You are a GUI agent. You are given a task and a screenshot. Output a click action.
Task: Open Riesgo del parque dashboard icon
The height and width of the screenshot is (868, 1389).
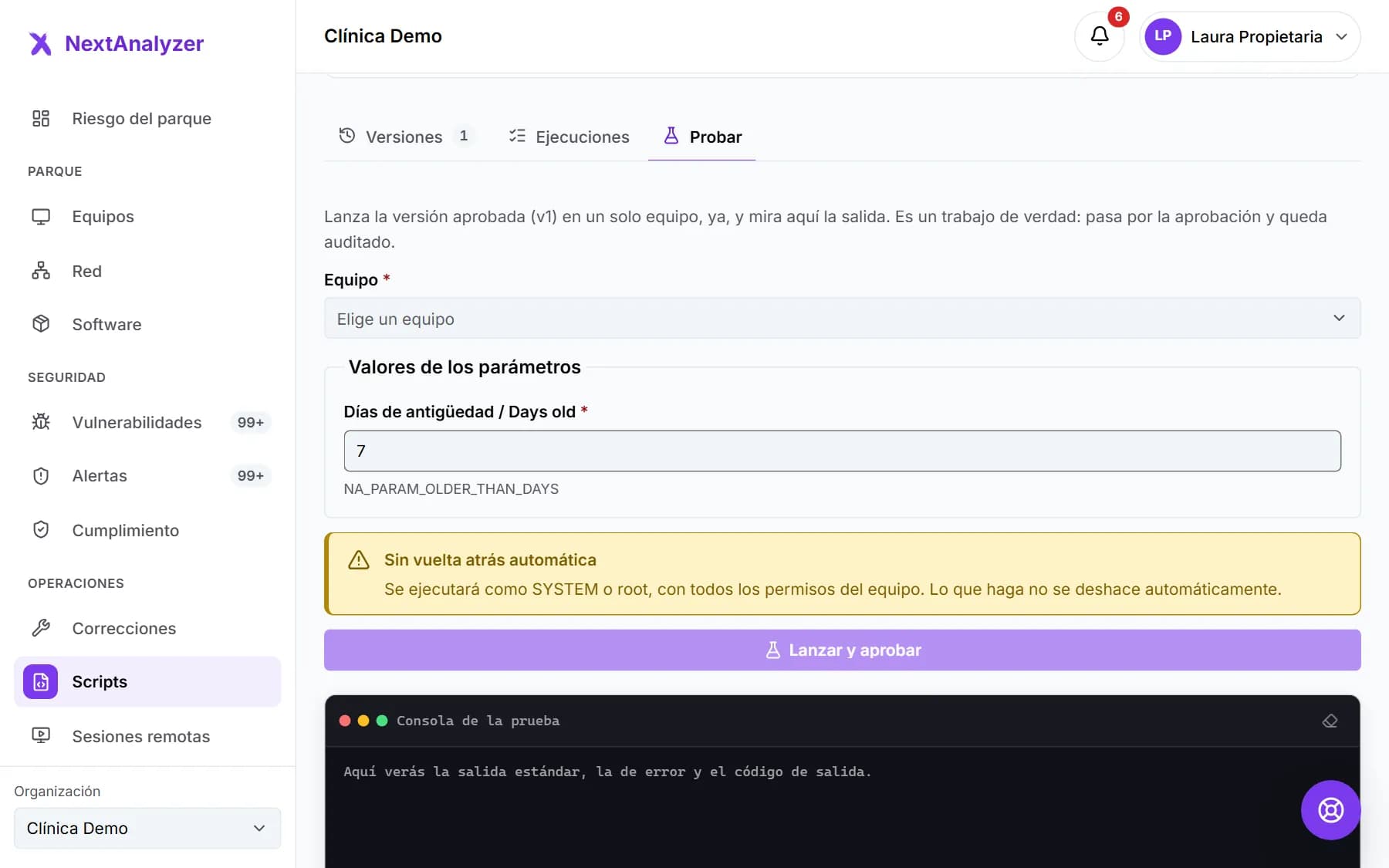tap(41, 118)
